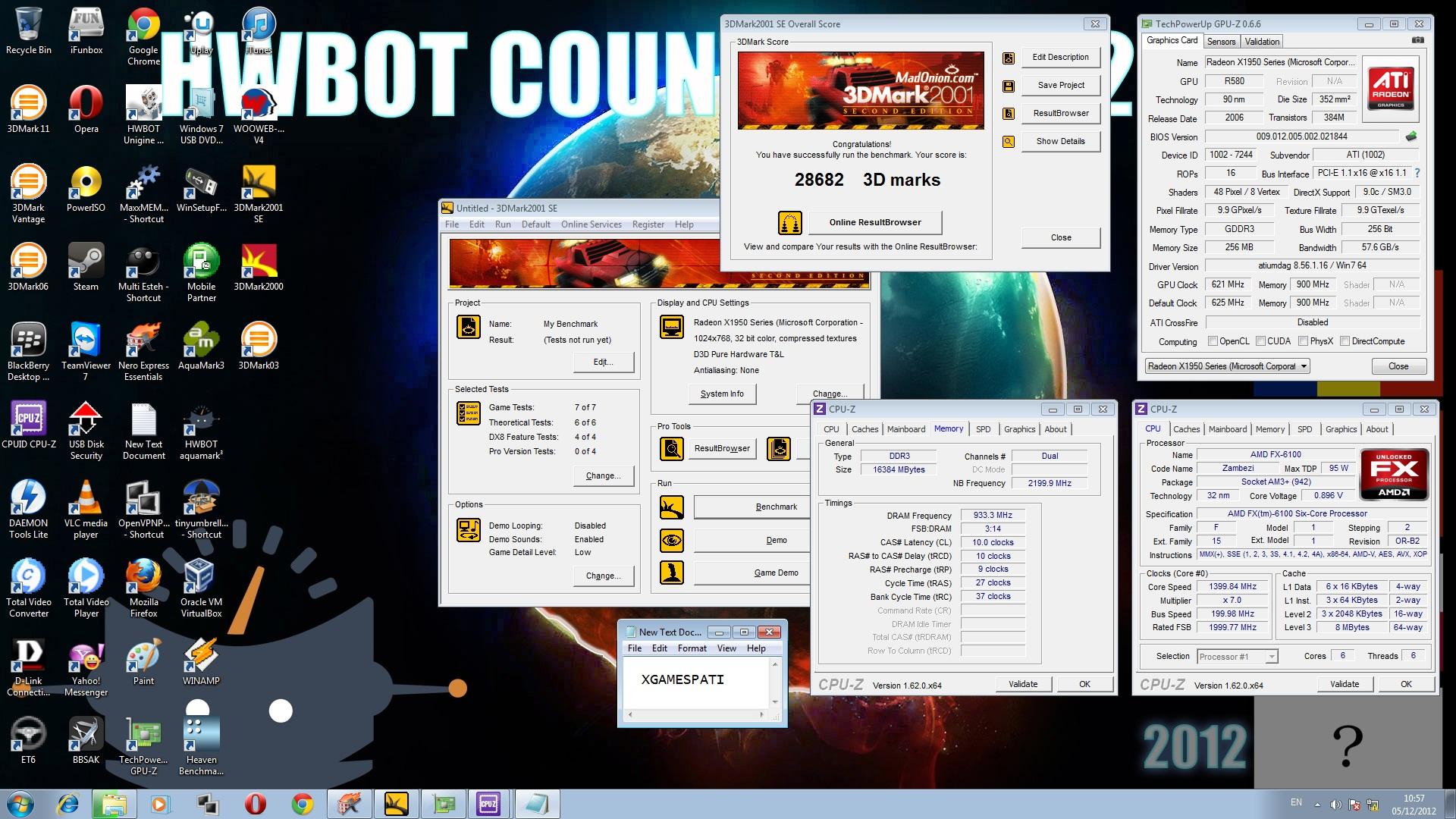This screenshot has width=1456, height=819.
Task: Open the Format menu in Notepad
Action: [x=692, y=648]
